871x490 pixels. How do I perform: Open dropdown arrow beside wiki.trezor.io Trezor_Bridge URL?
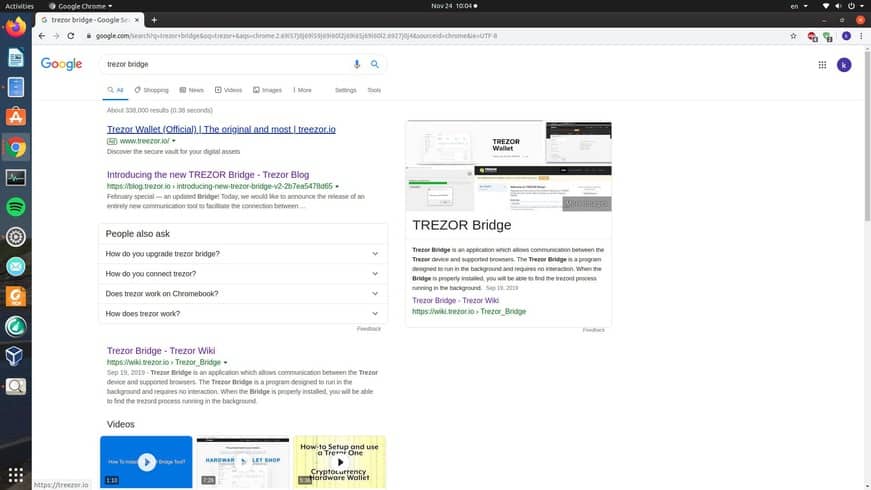point(225,363)
